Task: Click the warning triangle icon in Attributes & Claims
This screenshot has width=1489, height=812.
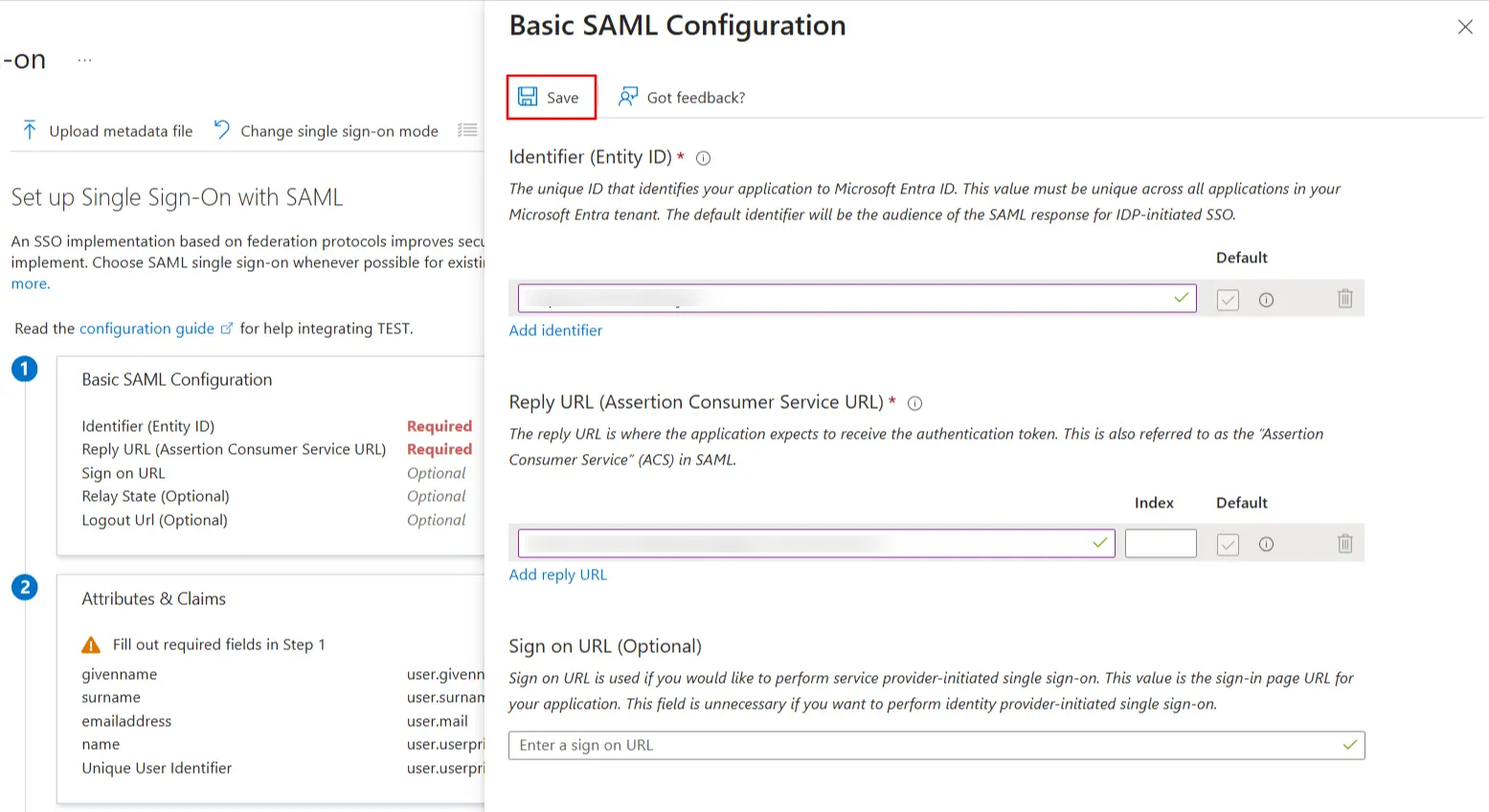Action: click(91, 644)
